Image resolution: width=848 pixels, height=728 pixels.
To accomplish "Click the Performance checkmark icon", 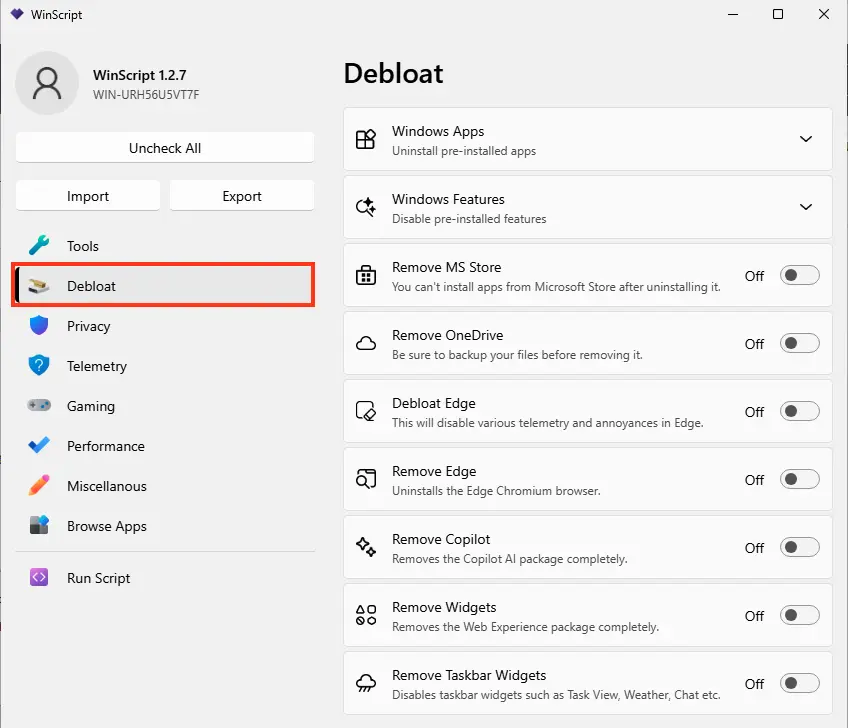I will (39, 446).
